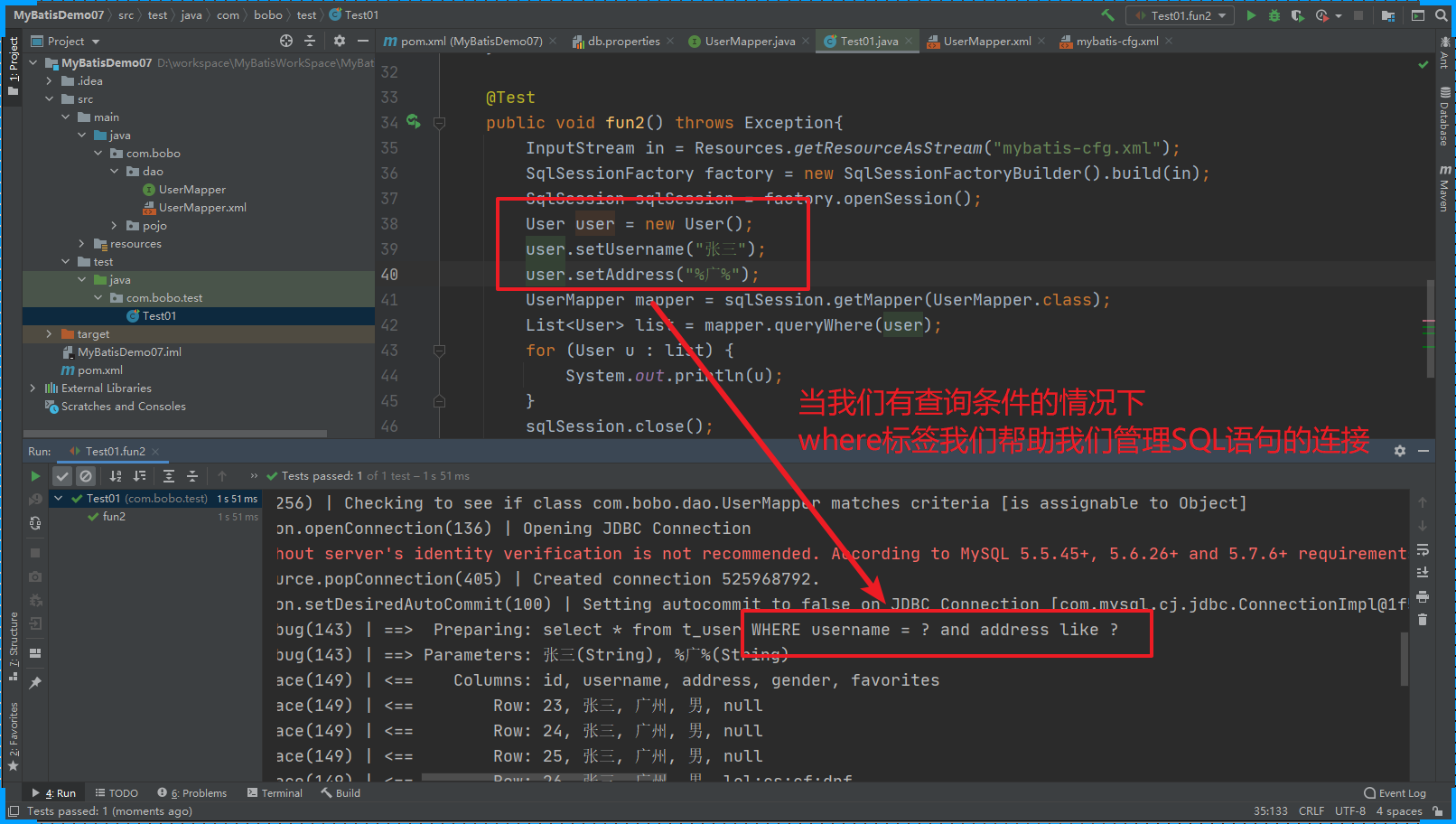Switch to UserMapper.java editor tab
The width and height of the screenshot is (1456, 824).
[750, 41]
